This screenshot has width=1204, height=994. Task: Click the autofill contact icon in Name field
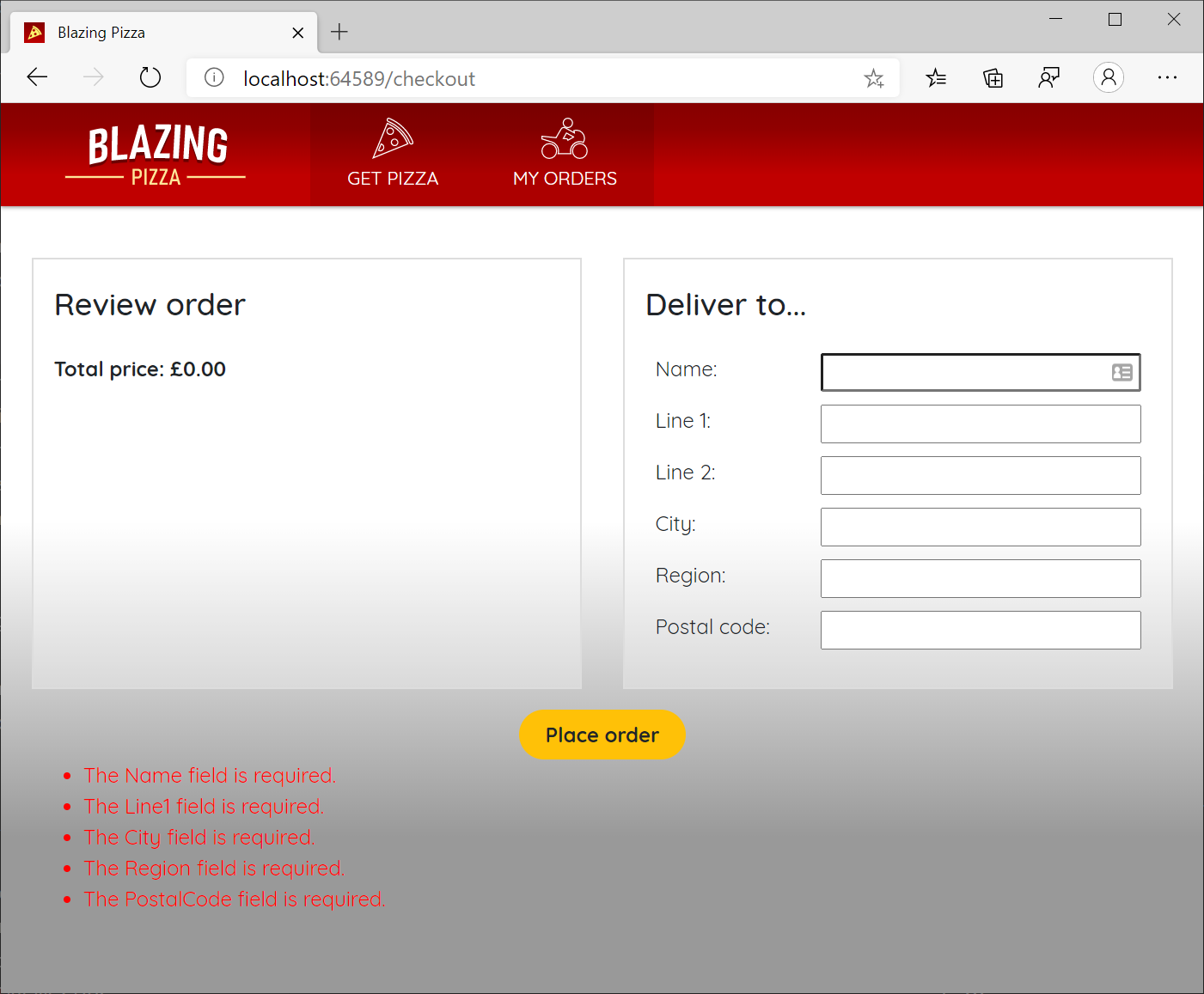tap(1121, 372)
